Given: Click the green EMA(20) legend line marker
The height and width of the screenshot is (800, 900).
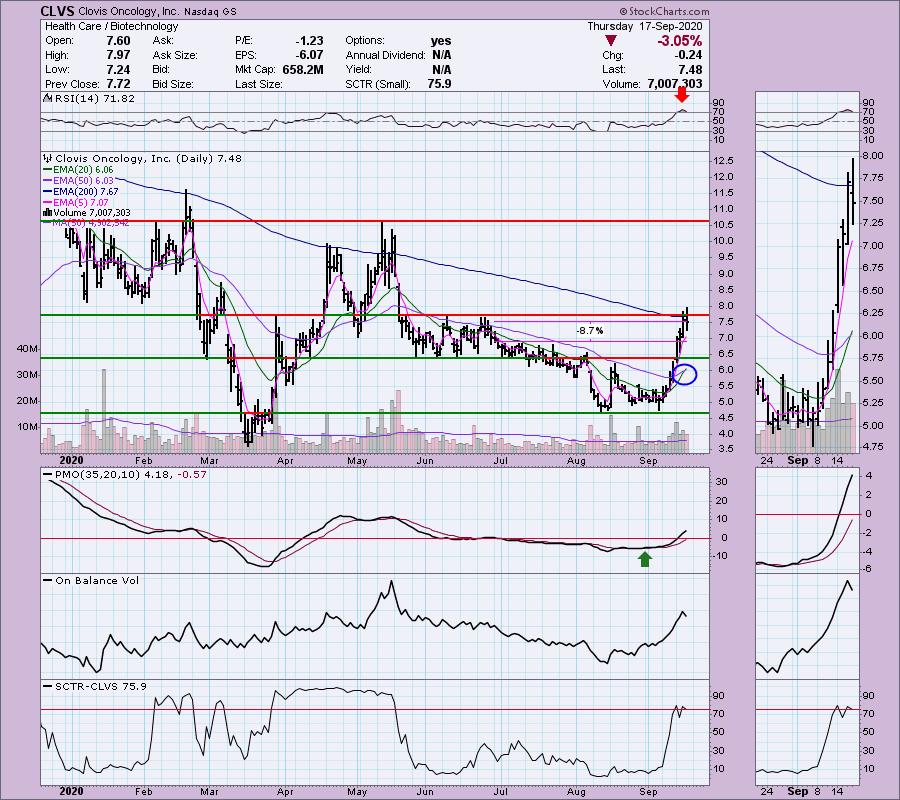Looking at the screenshot, I should point(48,170).
